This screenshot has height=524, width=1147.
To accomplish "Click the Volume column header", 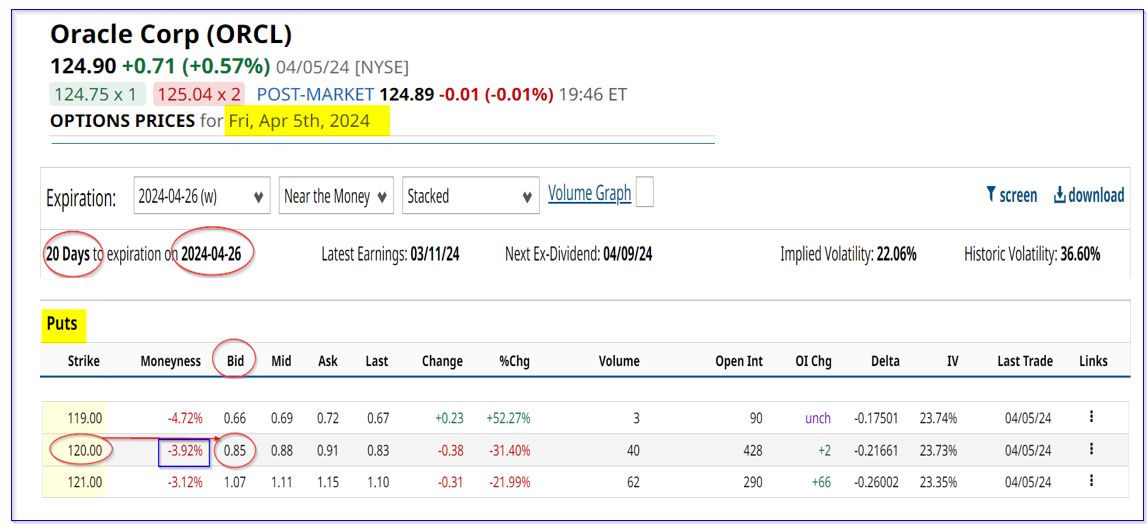I will pos(618,361).
